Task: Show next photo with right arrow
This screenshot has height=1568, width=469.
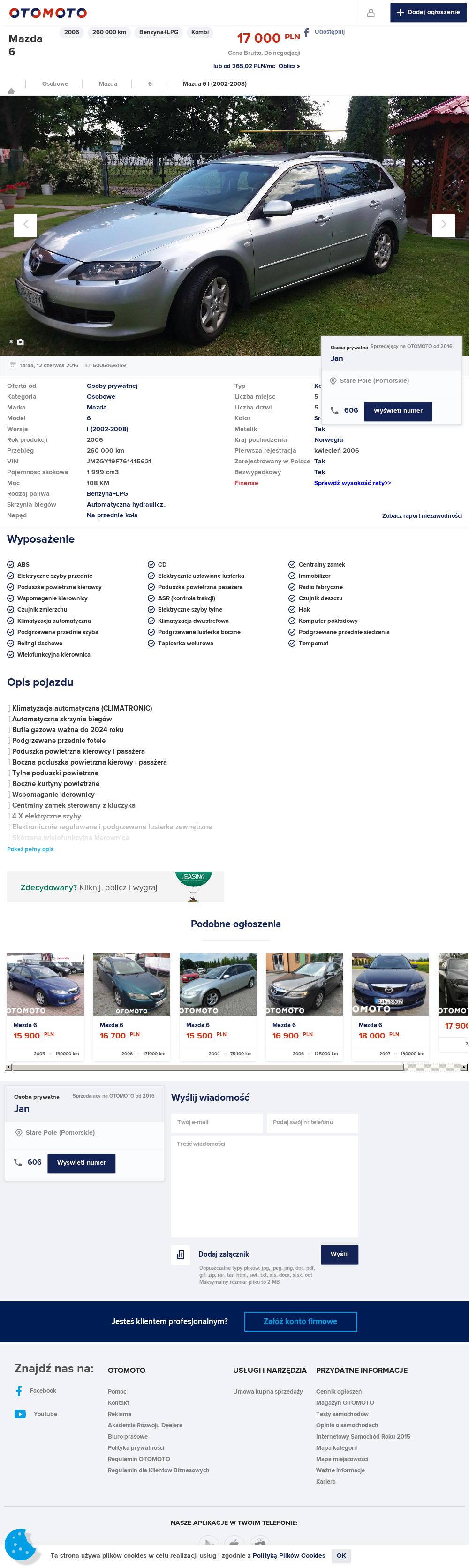Action: (444, 225)
